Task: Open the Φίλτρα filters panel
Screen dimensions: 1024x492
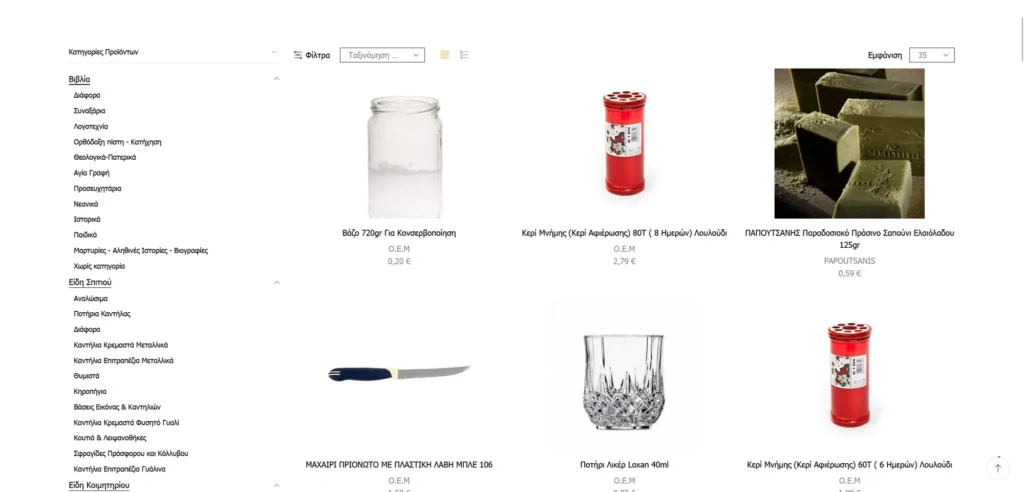Action: click(312, 56)
